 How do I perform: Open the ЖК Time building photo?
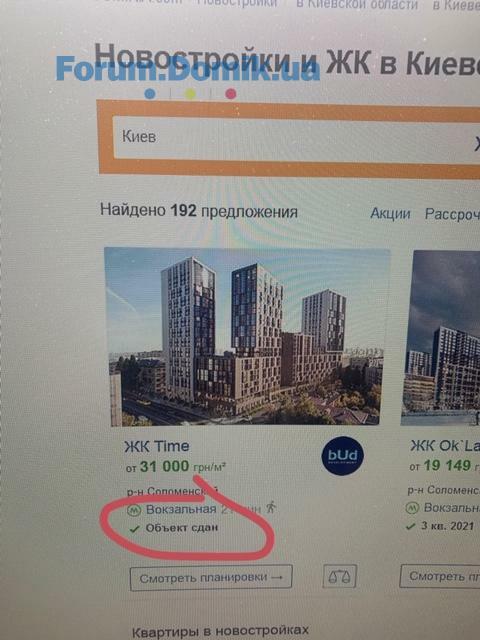245,337
